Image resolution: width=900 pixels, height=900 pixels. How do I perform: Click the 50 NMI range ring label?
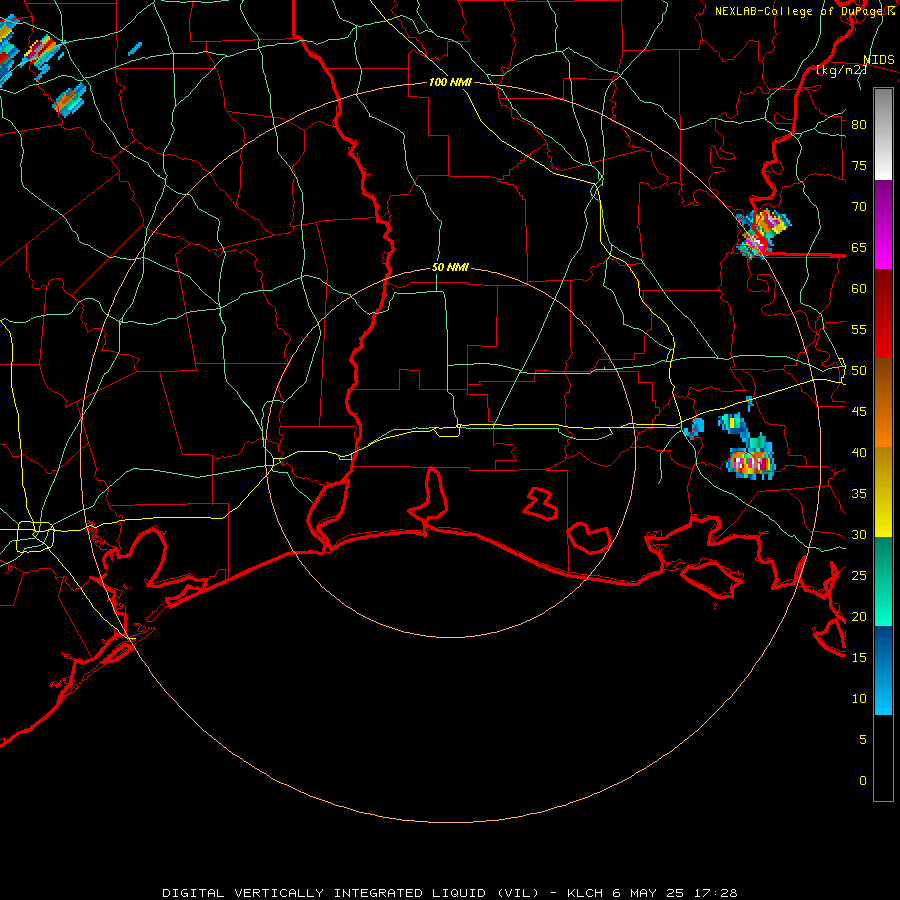(450, 267)
